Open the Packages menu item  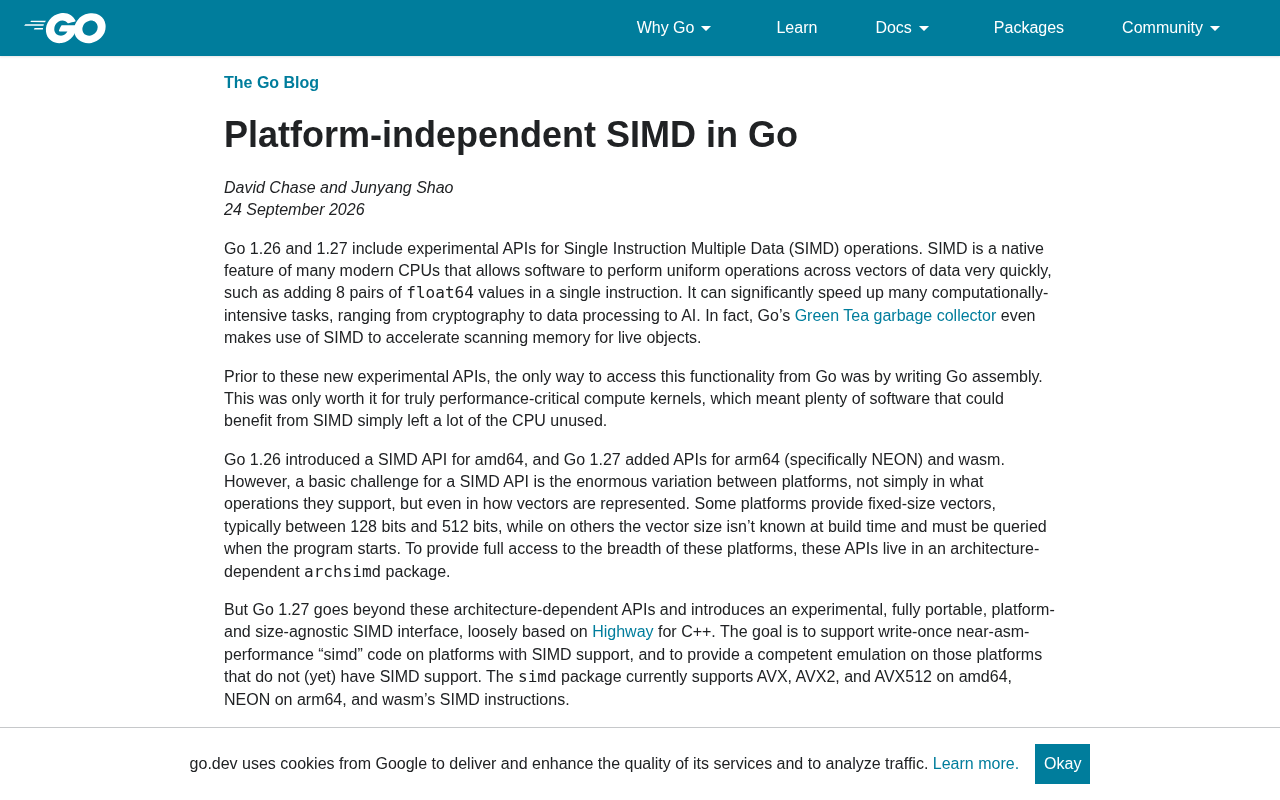pos(1029,28)
